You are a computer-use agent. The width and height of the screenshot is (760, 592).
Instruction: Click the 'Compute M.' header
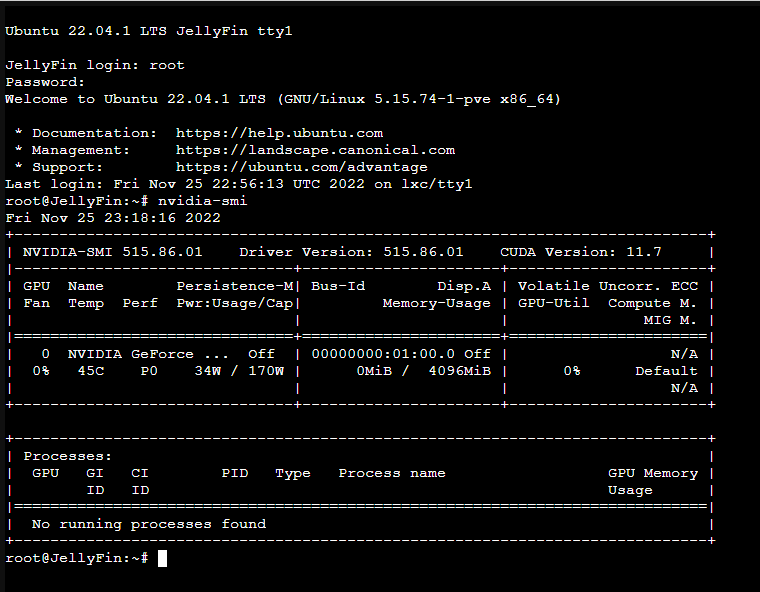(x=652, y=303)
